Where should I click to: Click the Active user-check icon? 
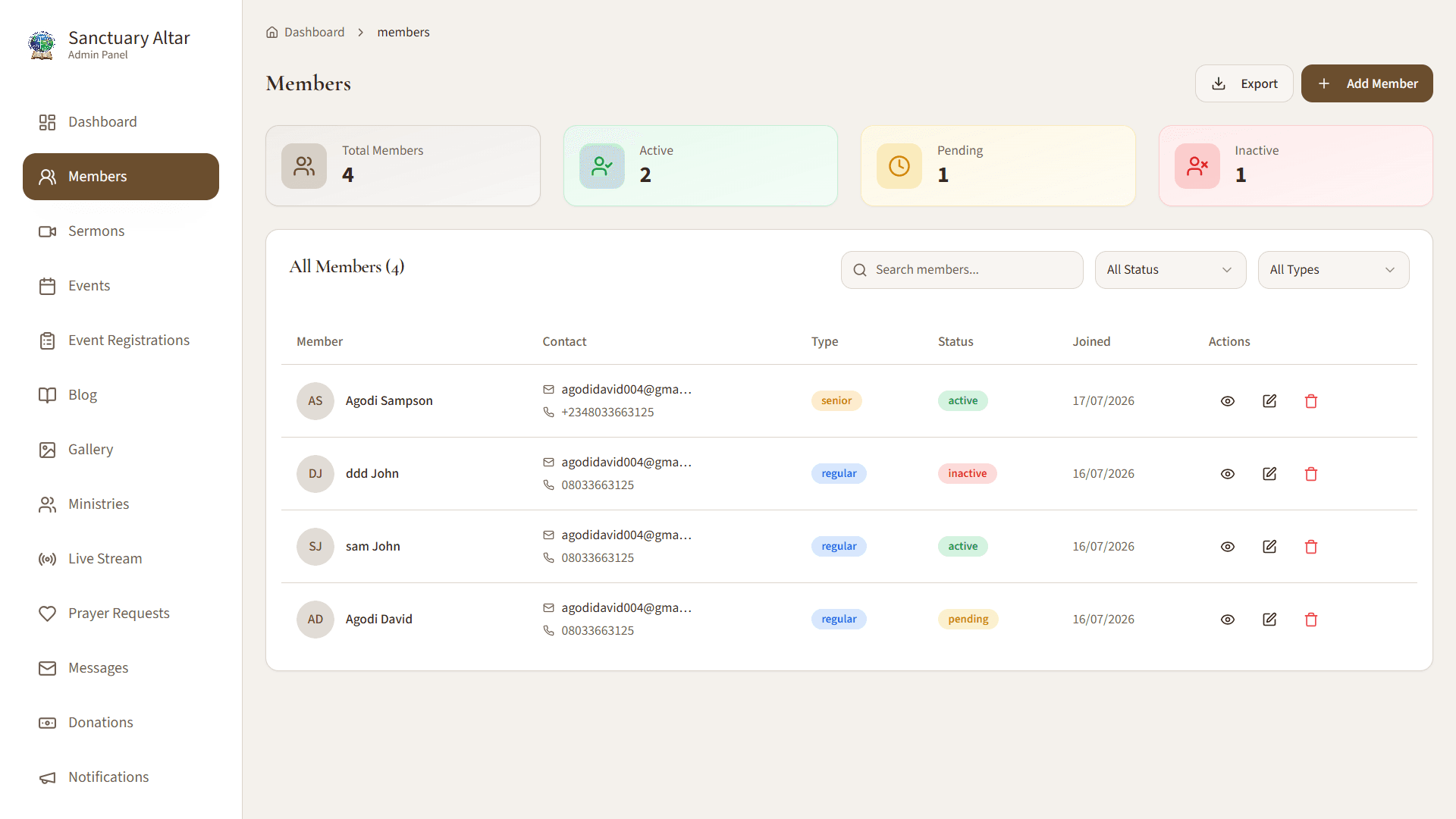[602, 166]
